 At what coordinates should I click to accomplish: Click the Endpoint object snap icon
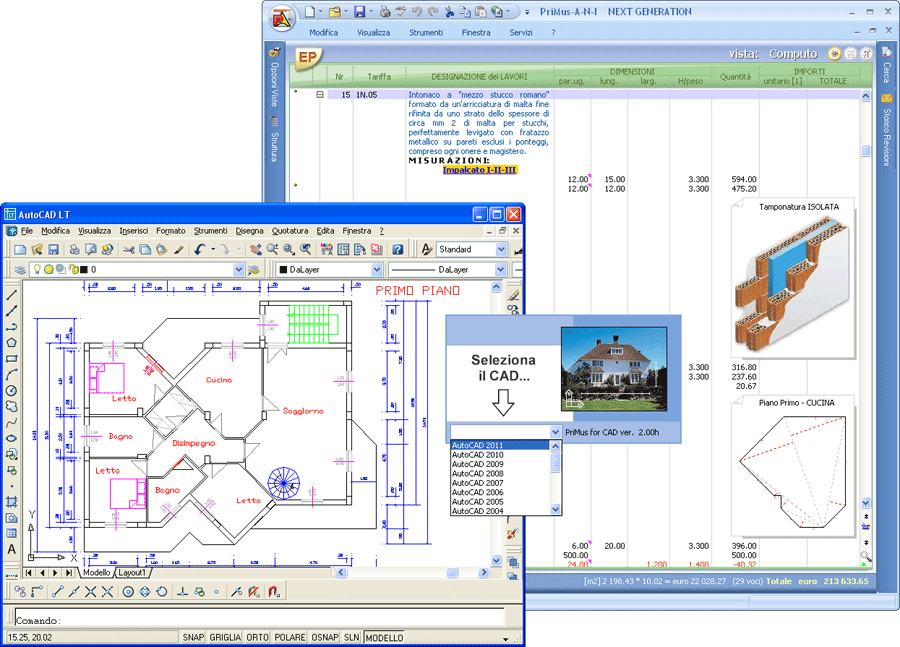[x=57, y=591]
